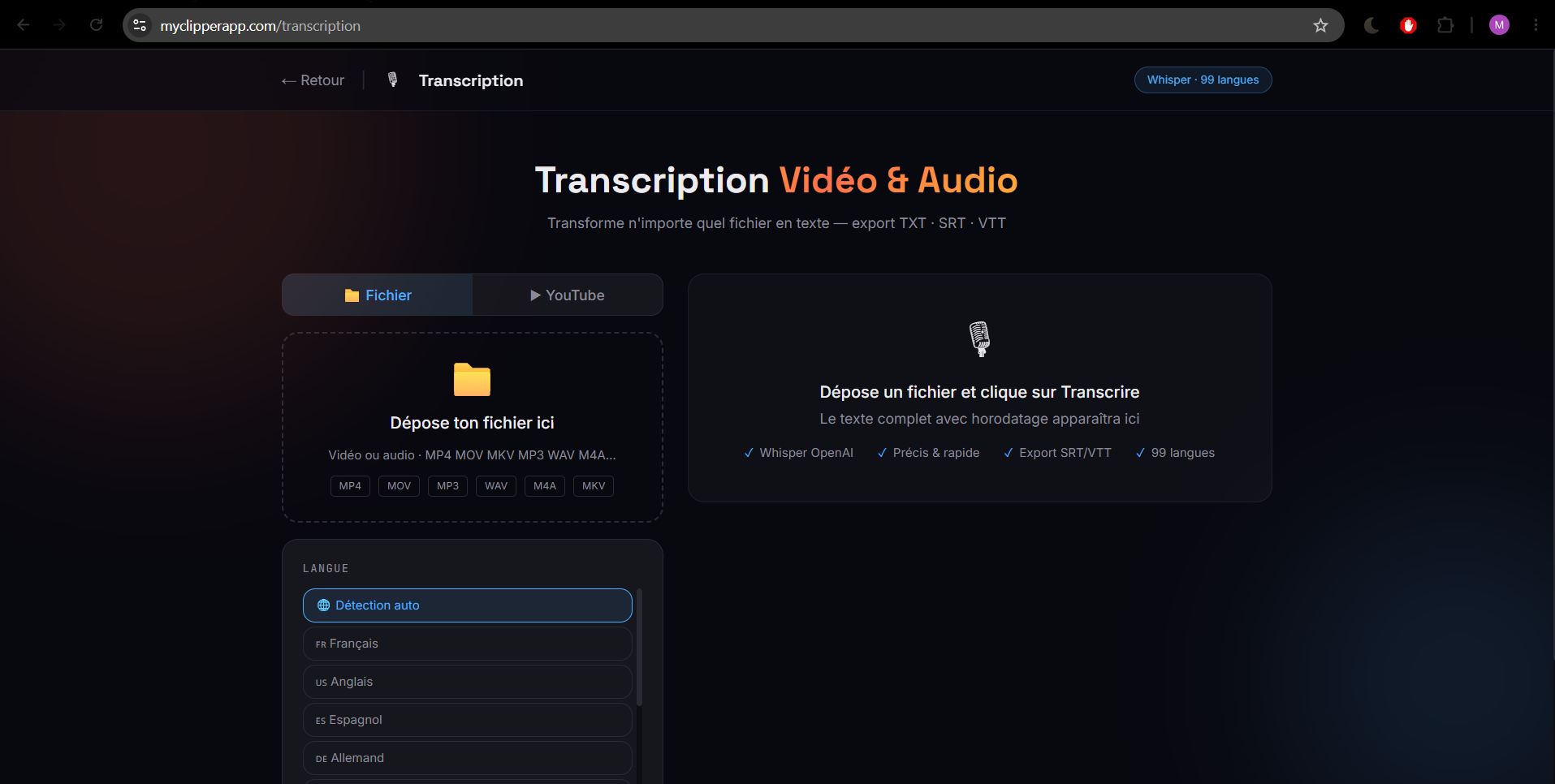
Task: Reload the page with refresh icon
Action: point(96,25)
